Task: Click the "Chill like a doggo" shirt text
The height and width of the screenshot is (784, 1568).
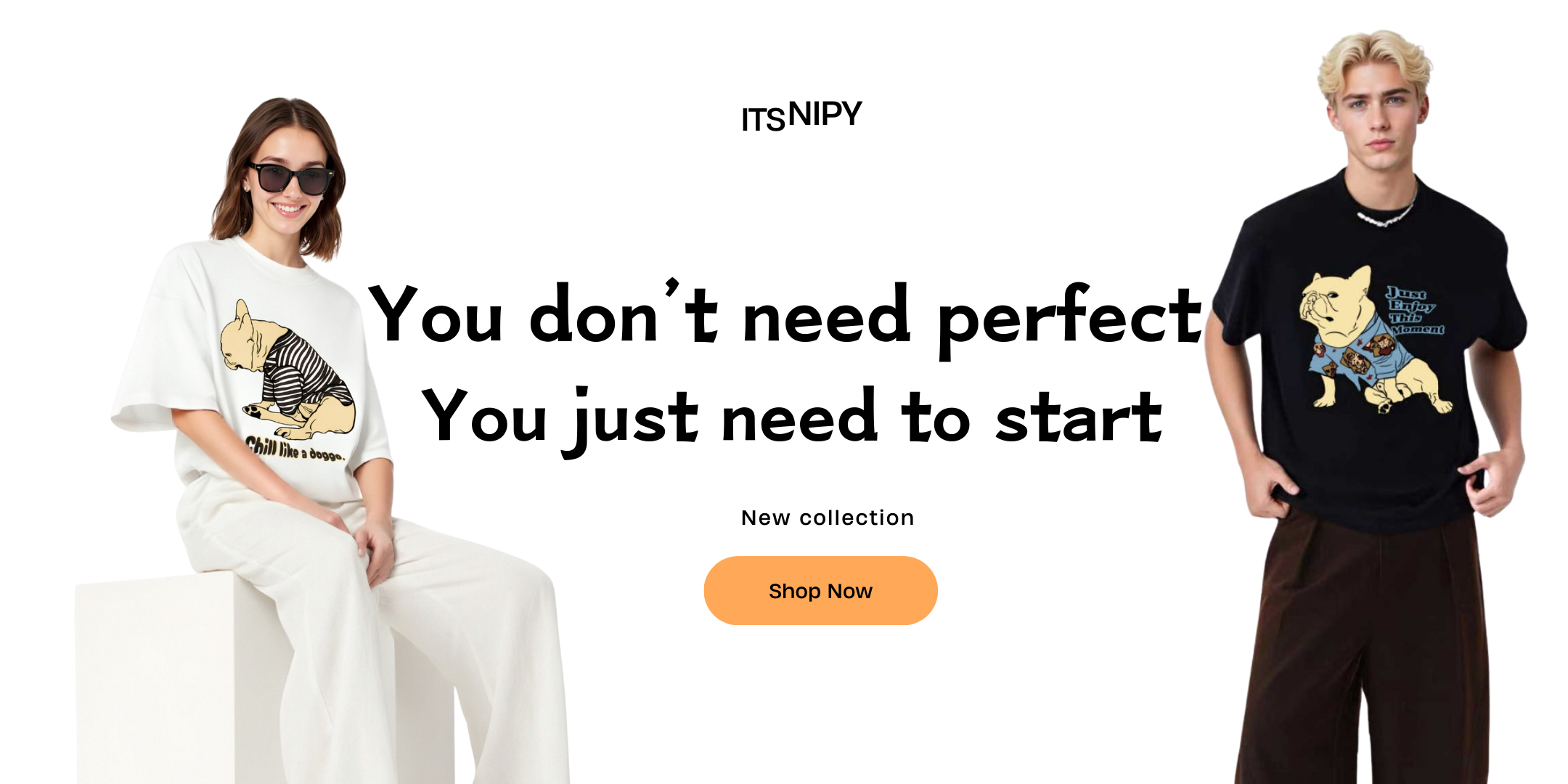Action: pyautogui.click(x=295, y=449)
